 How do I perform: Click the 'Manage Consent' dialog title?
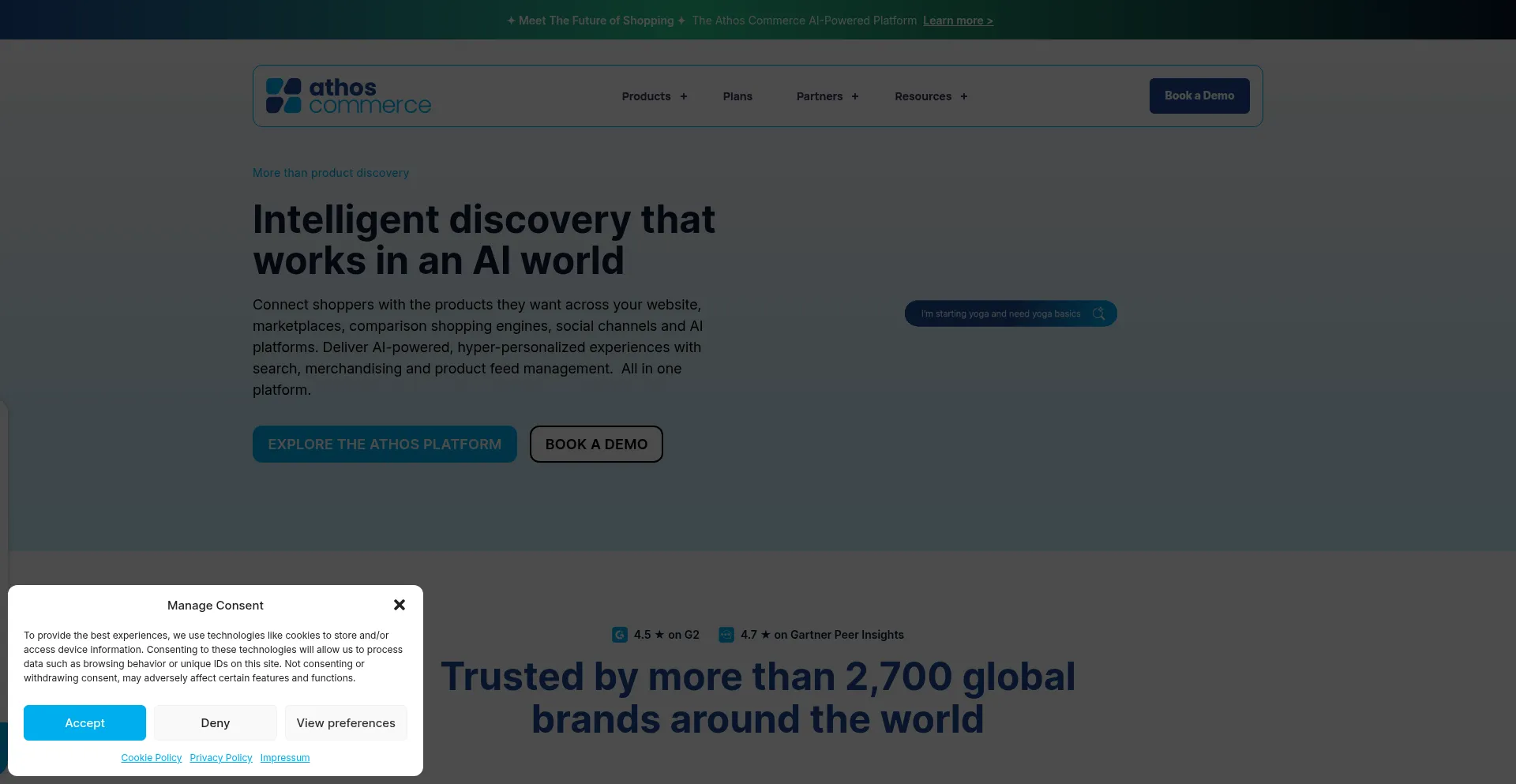[x=216, y=606]
